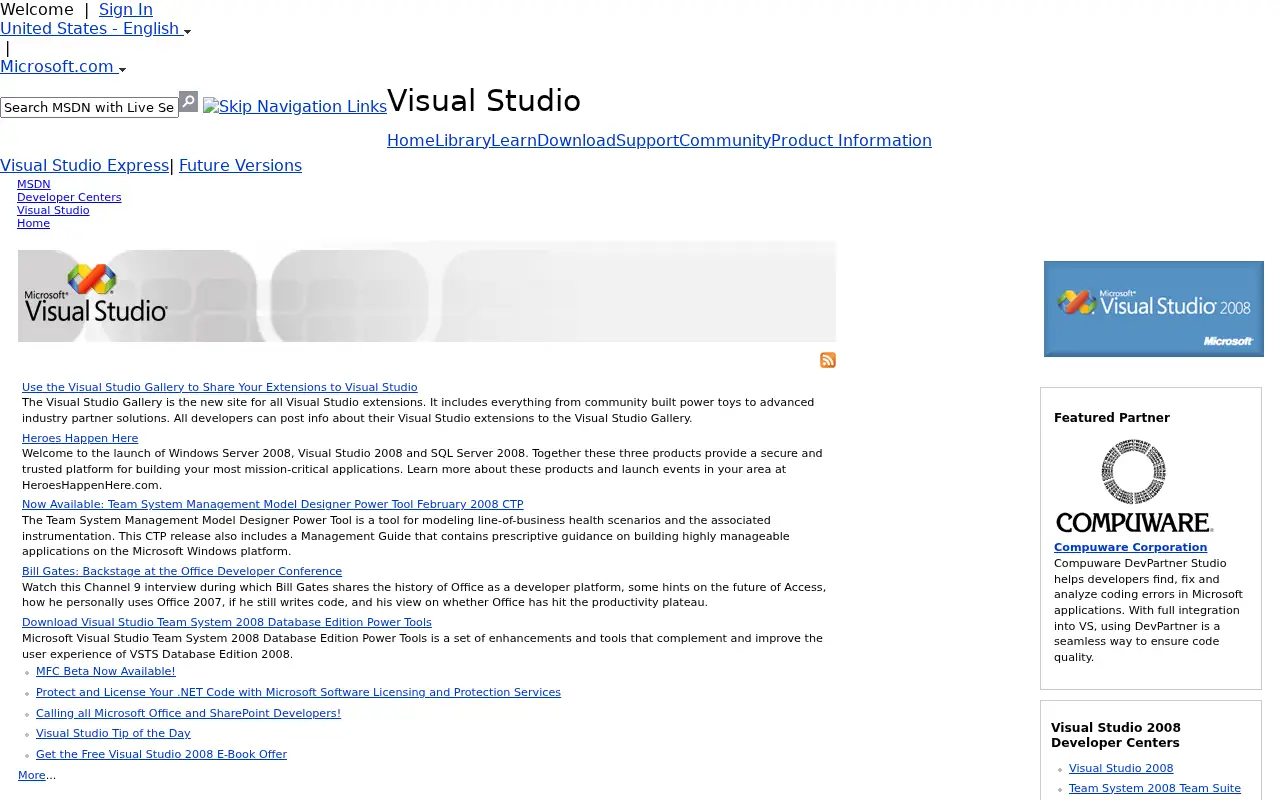
Task: Expand the Microsoft.com dropdown
Action: click(63, 67)
